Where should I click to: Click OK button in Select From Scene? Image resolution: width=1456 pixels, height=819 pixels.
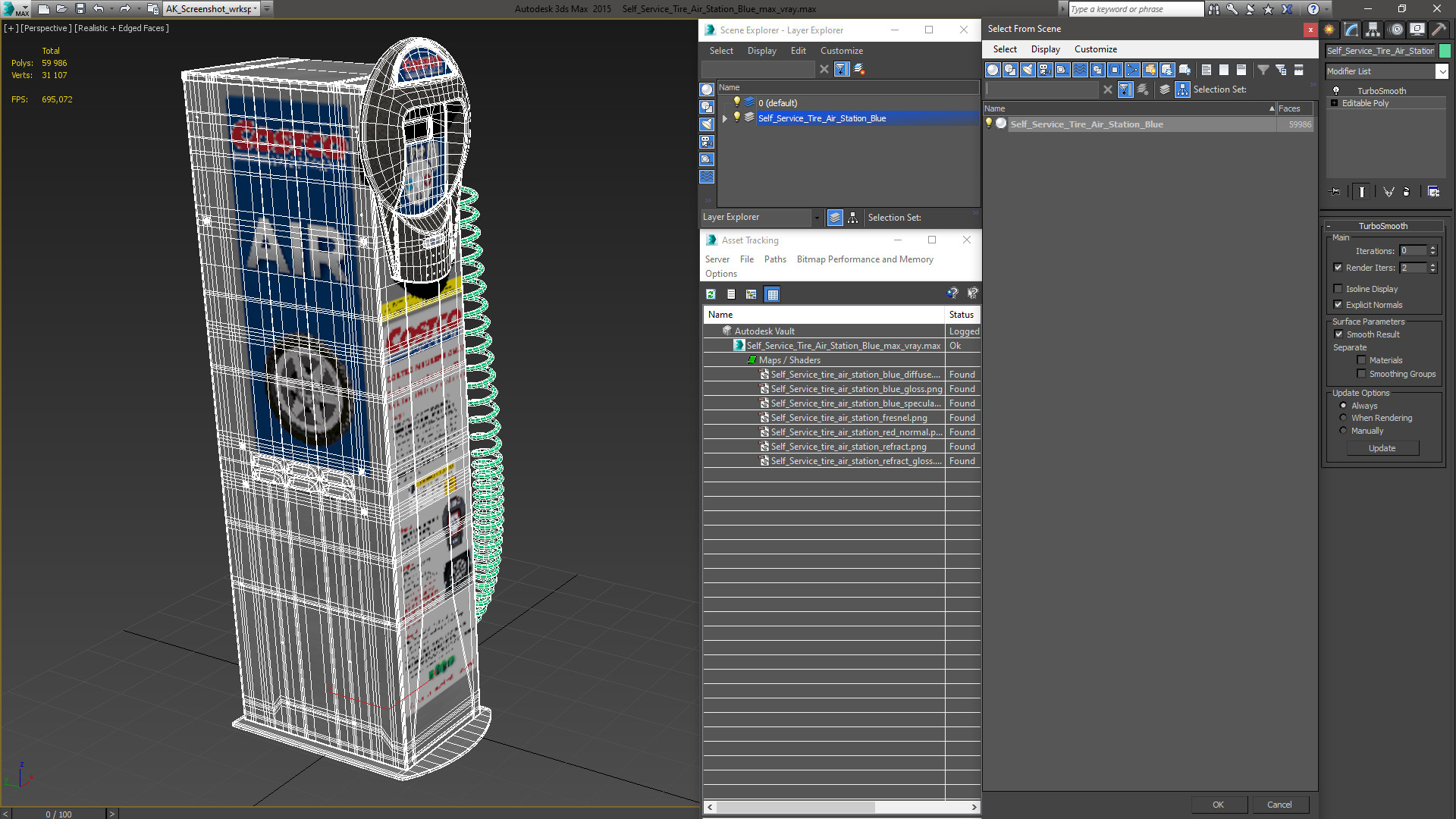[1218, 805]
